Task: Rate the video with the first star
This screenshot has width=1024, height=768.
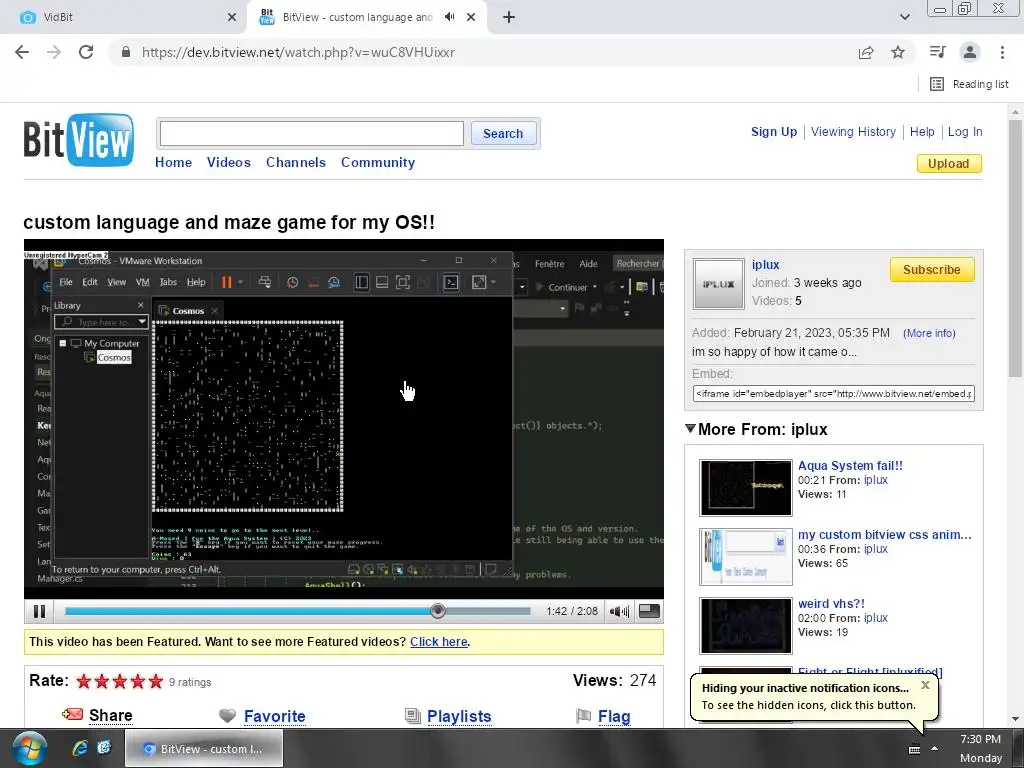Action: coord(84,682)
